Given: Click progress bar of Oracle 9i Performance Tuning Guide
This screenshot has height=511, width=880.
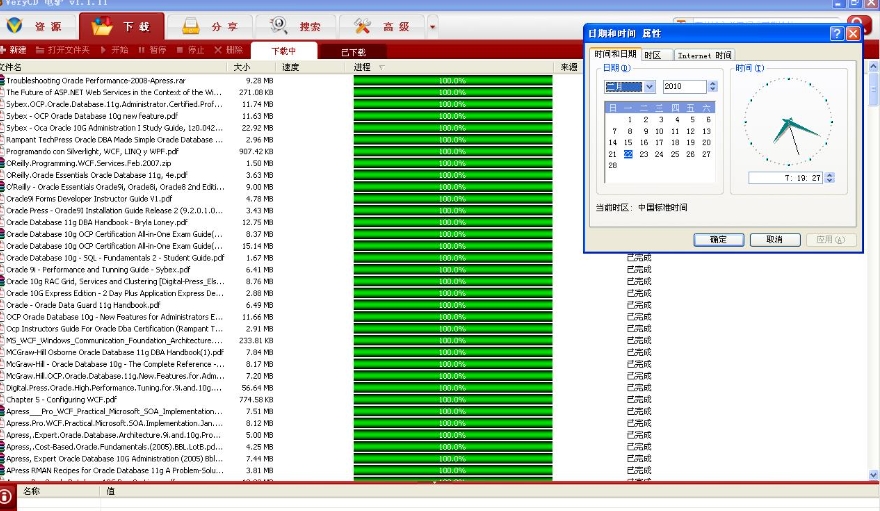Looking at the screenshot, I should (x=453, y=270).
